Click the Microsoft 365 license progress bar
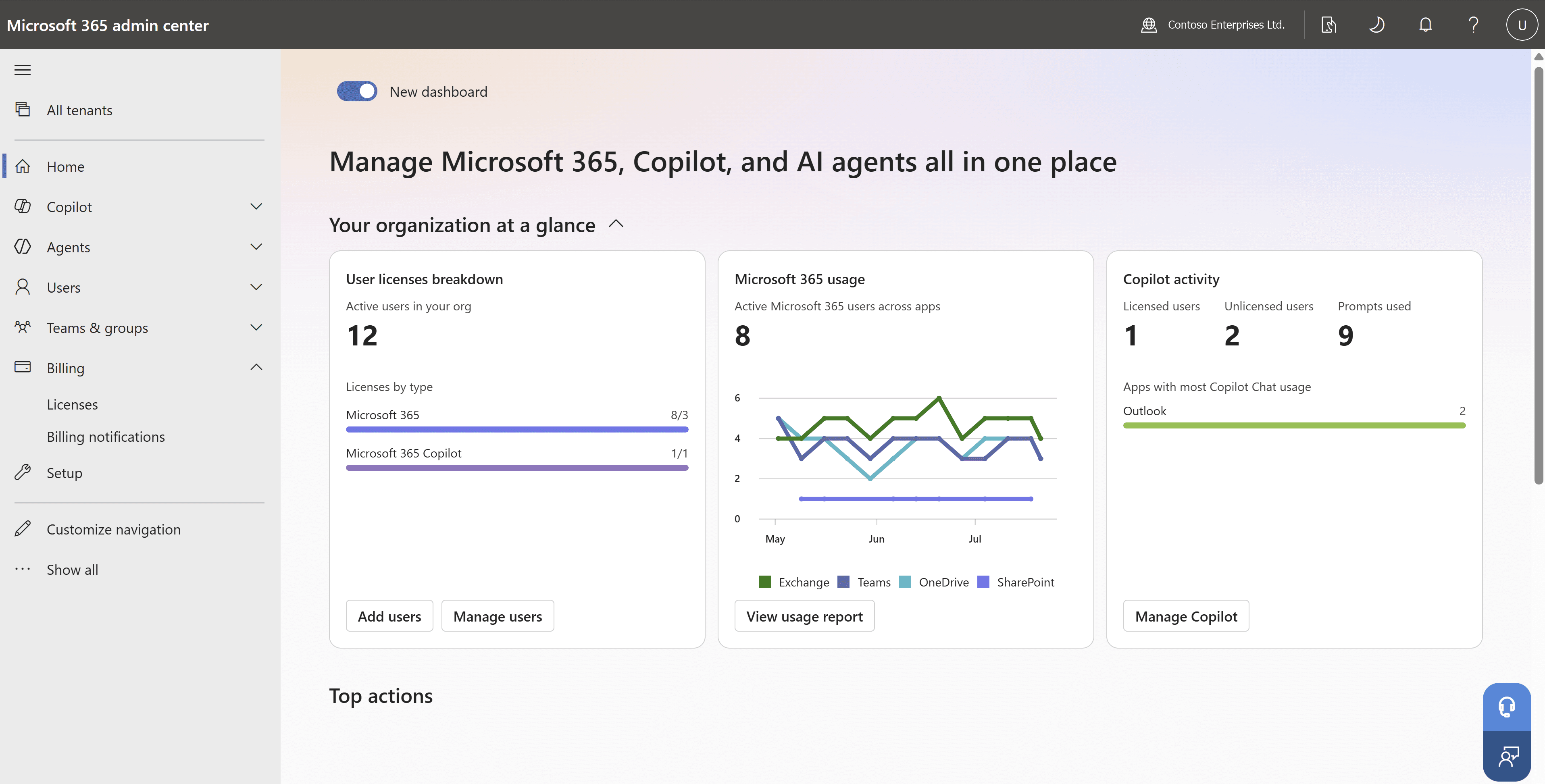This screenshot has width=1545, height=784. 517,430
